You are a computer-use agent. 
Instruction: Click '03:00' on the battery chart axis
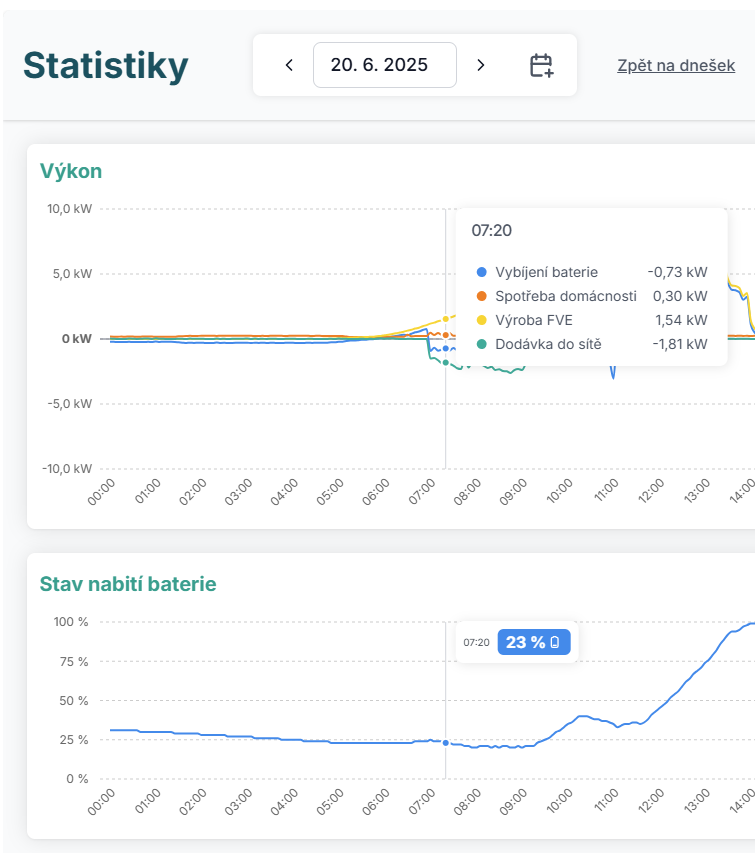tap(238, 802)
